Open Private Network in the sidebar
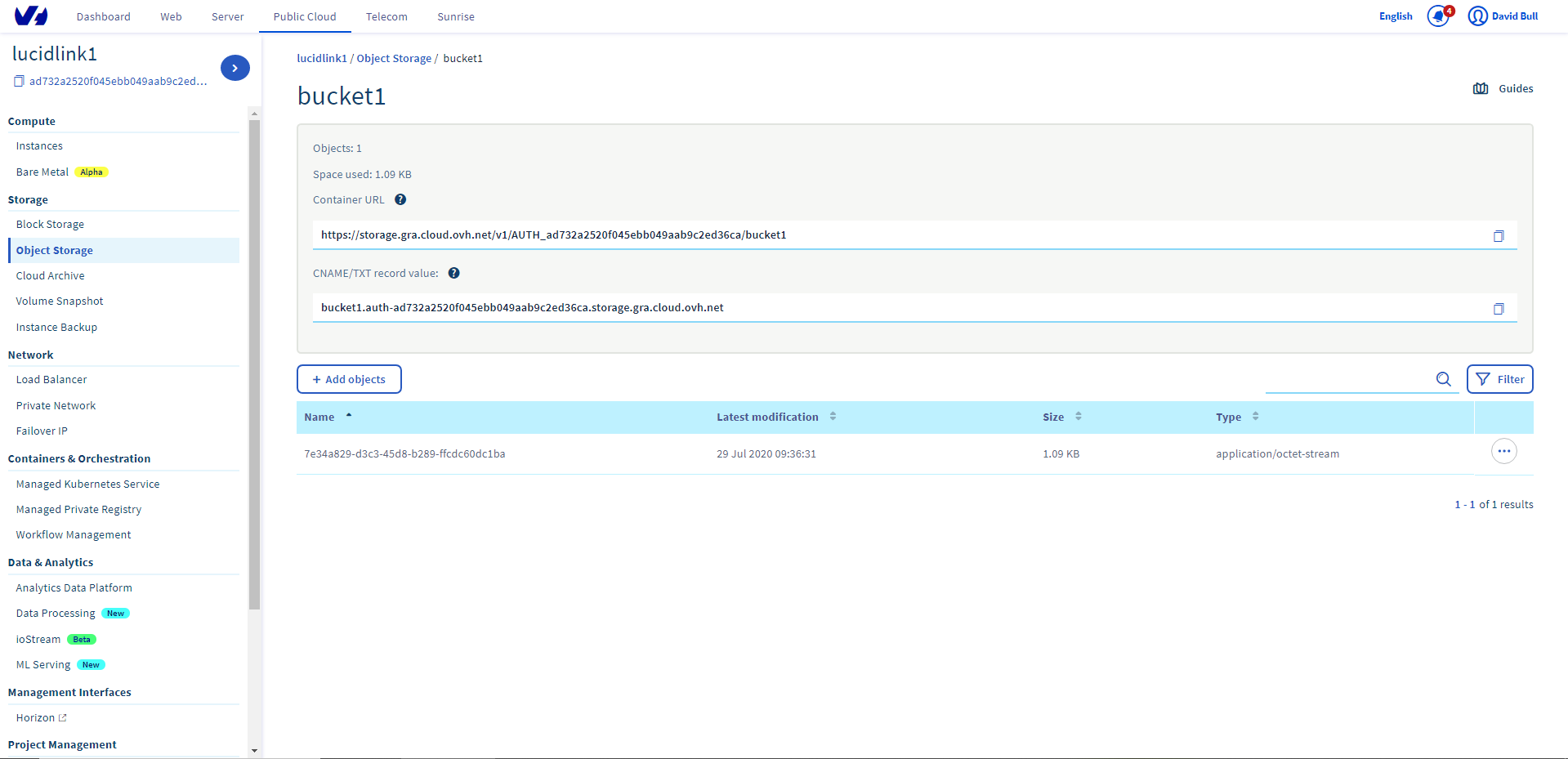This screenshot has height=759, width=1568. click(56, 406)
